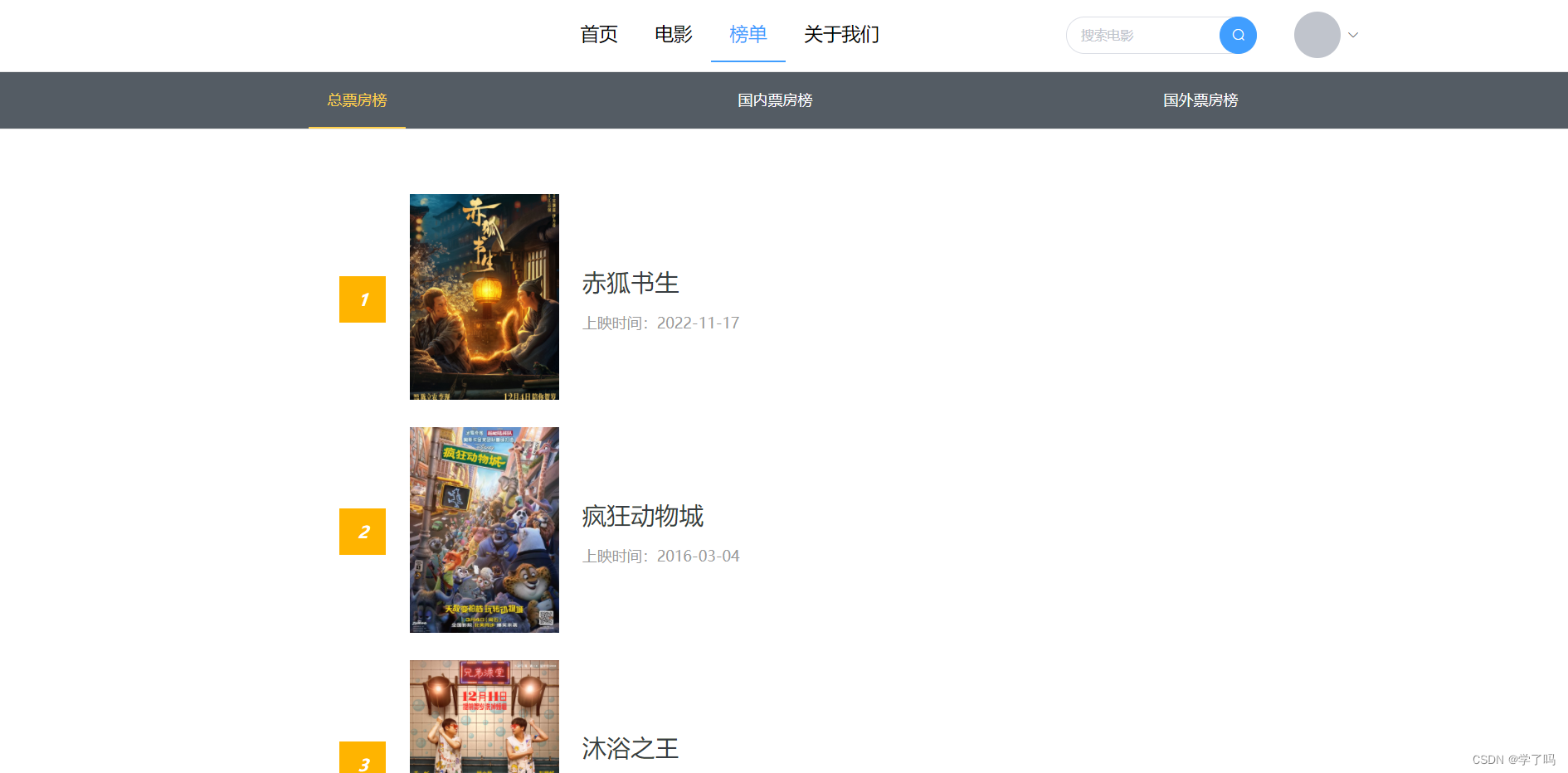The width and height of the screenshot is (1568, 773).
Task: Open the 关于我们 page
Action: click(x=842, y=34)
